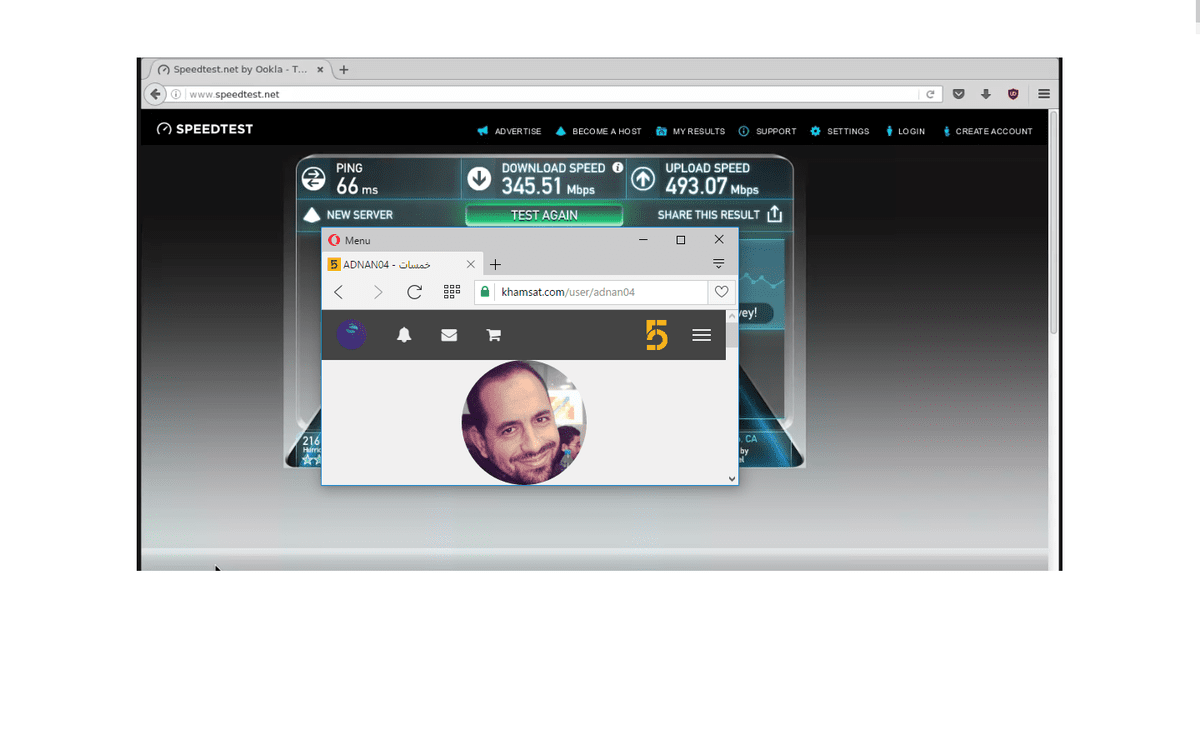
Task: Click upload speed arrow icon
Action: click(644, 179)
